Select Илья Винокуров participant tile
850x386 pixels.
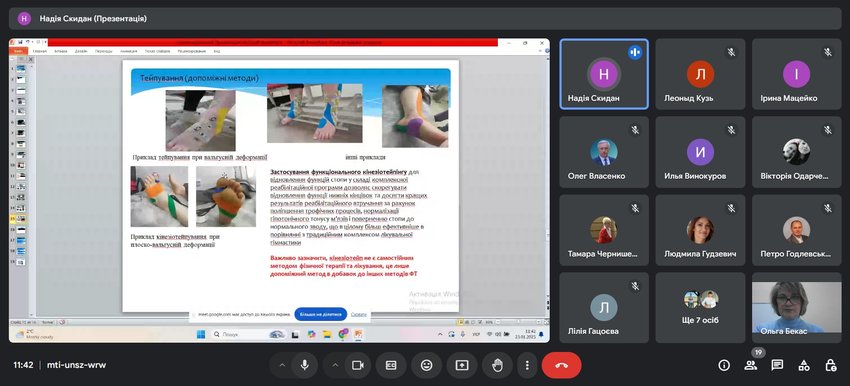[700, 152]
